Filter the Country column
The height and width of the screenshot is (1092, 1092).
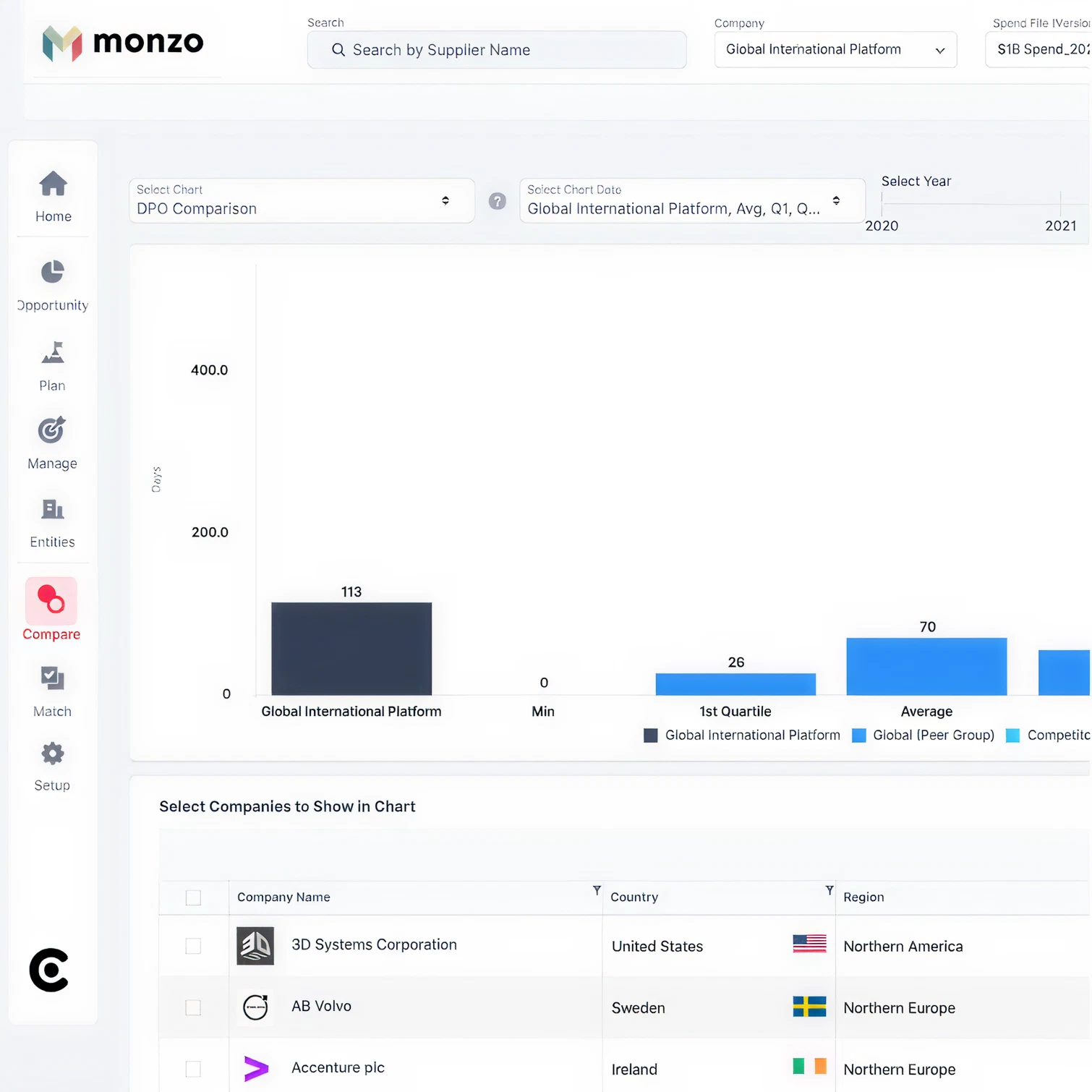point(829,890)
